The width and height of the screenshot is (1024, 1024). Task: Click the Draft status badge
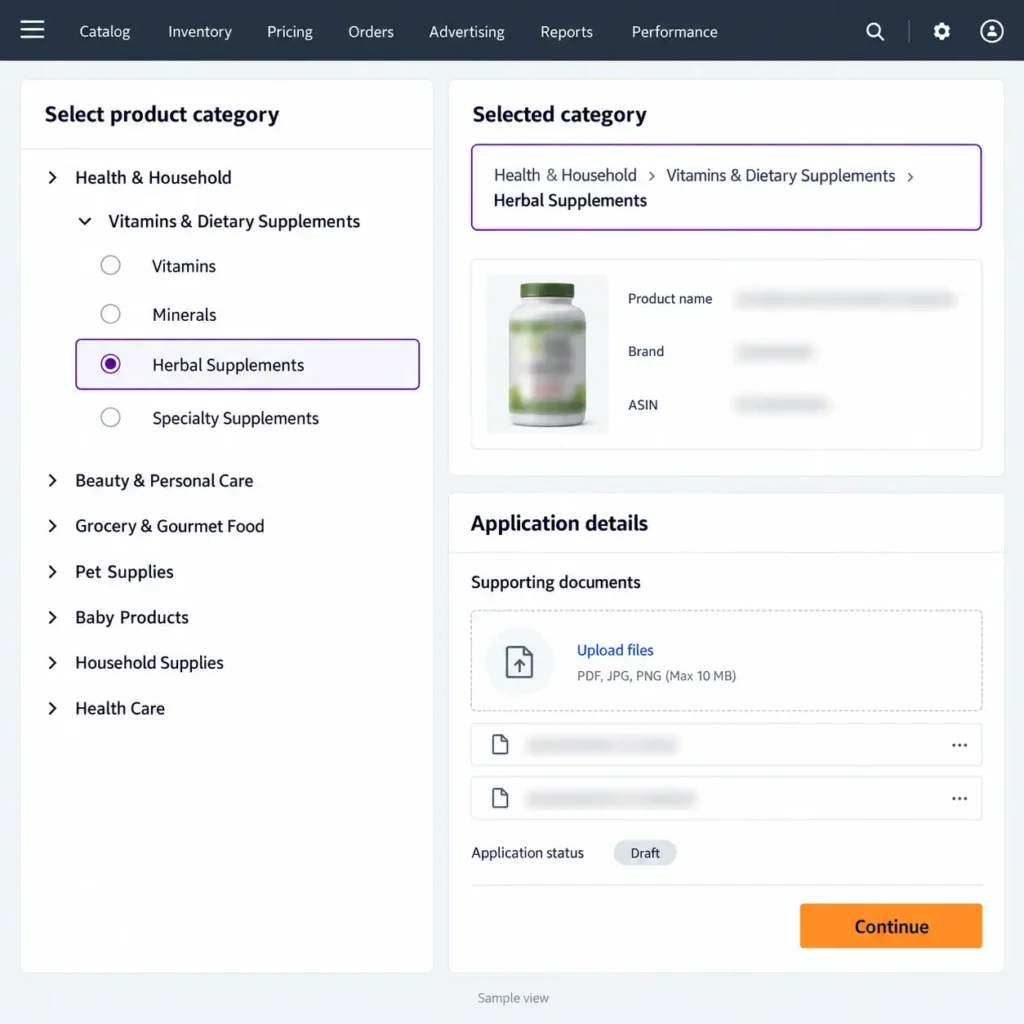[x=645, y=853]
